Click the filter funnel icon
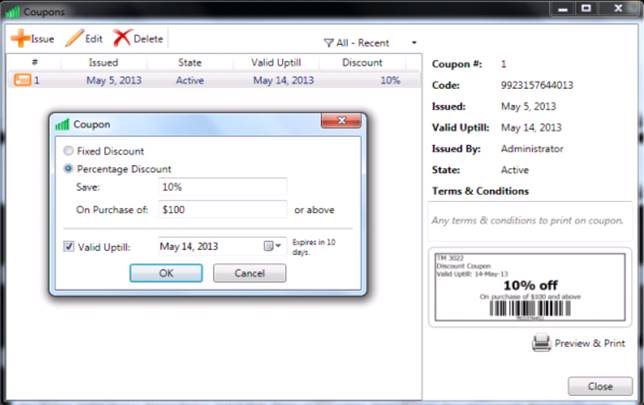Screen dimensions: 644x405 (x=329, y=43)
